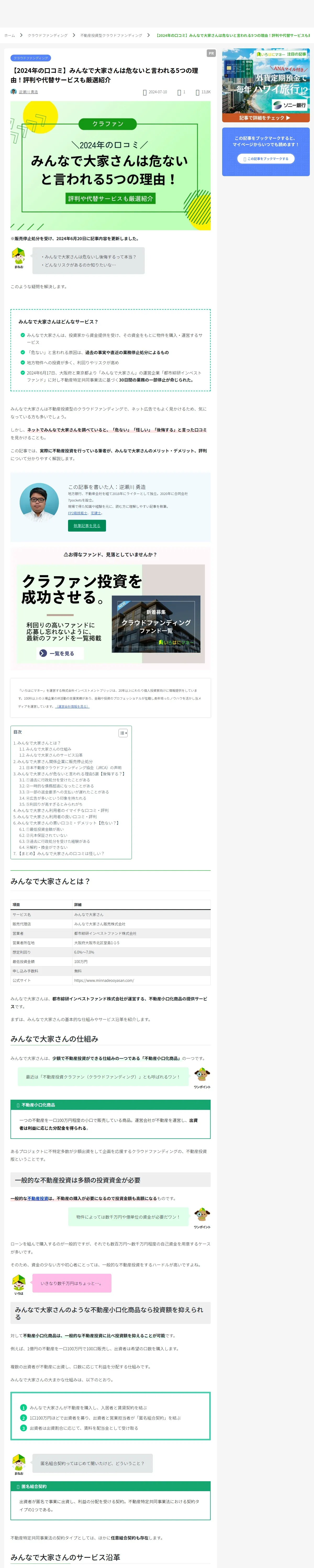Jump to 6.2 元本保証されていない in contents
Viewport: 314px width, 1568px height.
(x=43, y=835)
